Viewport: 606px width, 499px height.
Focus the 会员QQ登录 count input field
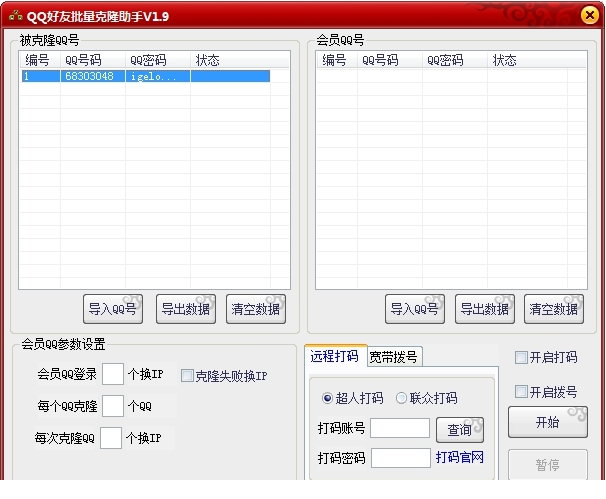pyautogui.click(x=113, y=374)
